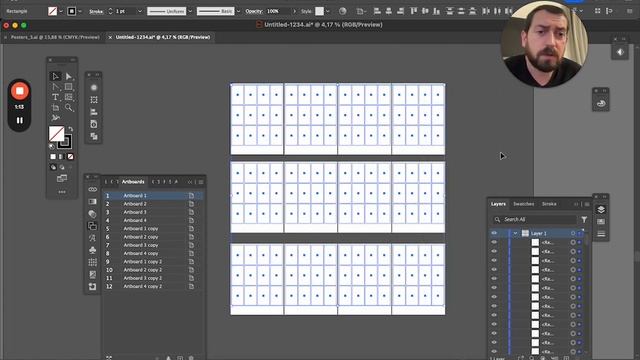Click the filter funnel in Layers panel

point(584,220)
